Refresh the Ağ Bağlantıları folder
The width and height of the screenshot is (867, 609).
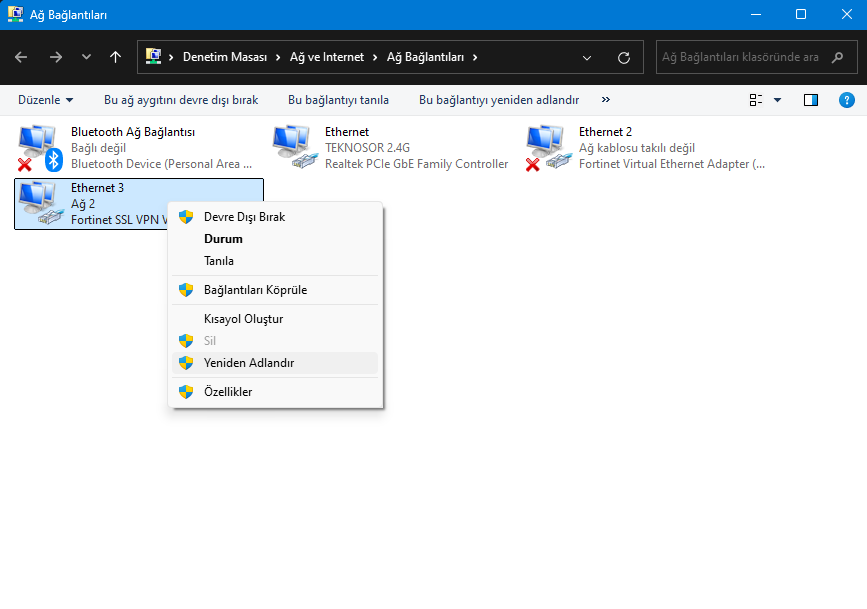(624, 57)
